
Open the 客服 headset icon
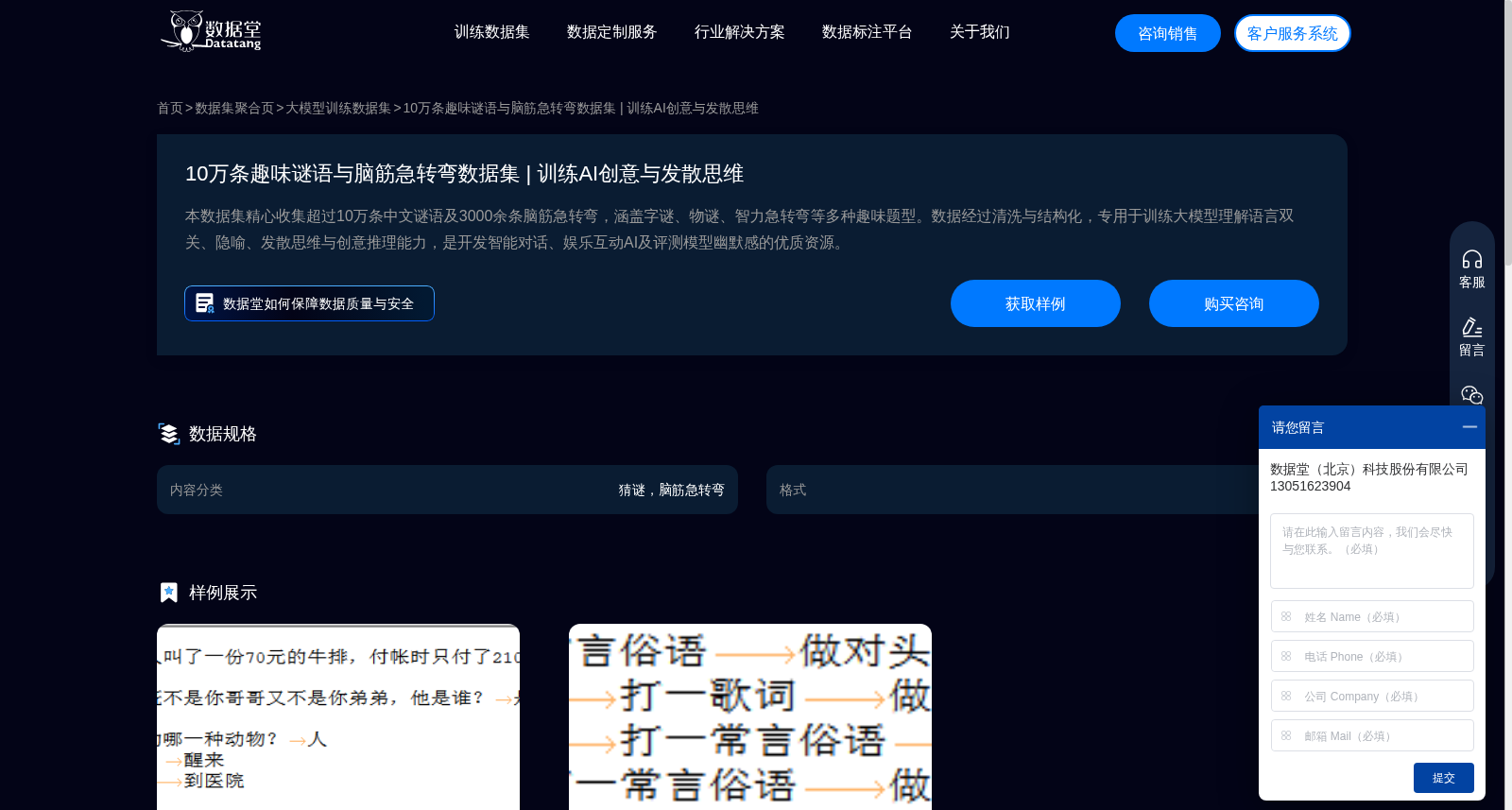pos(1472,259)
